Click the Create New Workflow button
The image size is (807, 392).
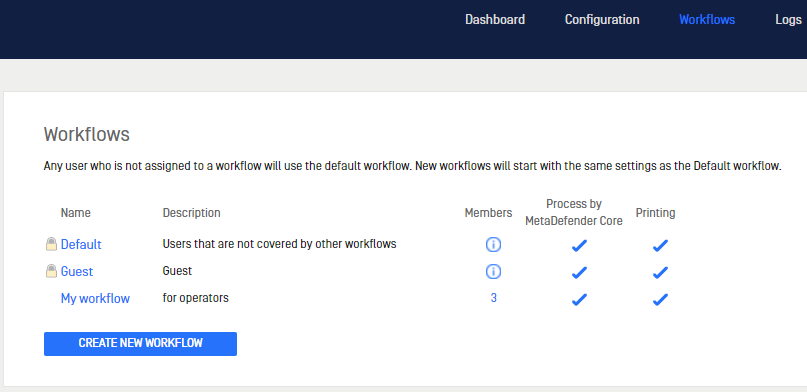(x=141, y=344)
